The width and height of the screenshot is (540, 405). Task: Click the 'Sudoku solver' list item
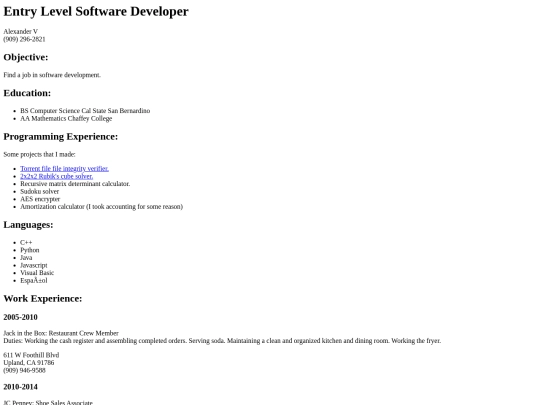coord(40,191)
